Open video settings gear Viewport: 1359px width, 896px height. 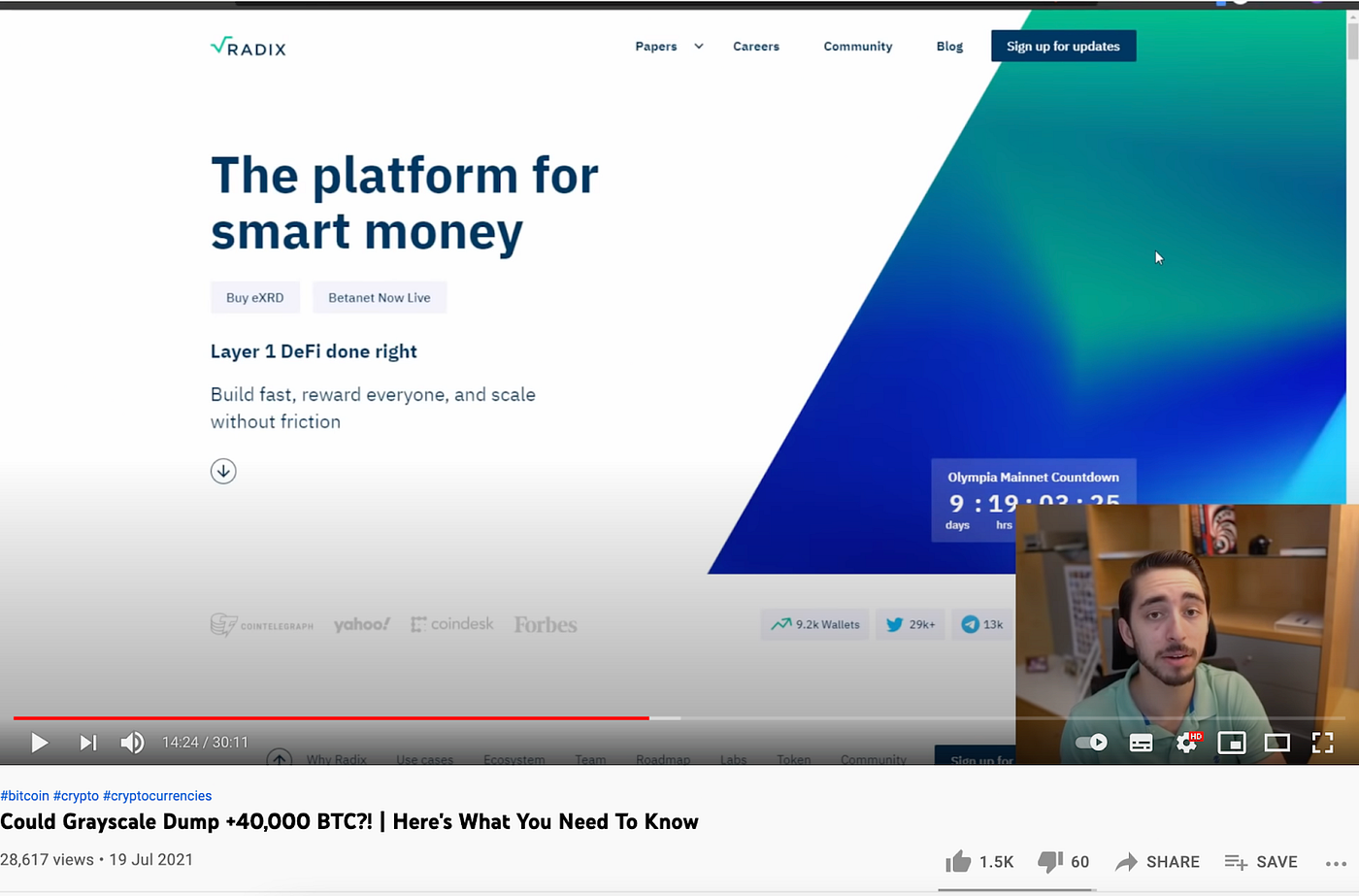pos(1187,743)
